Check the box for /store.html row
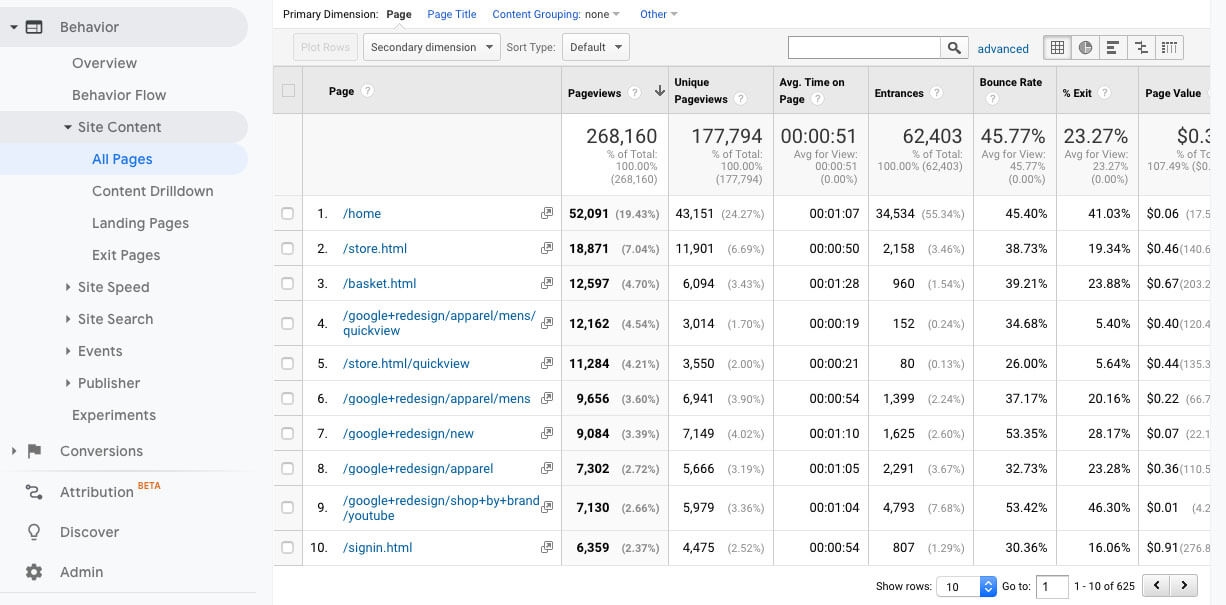Image resolution: width=1226 pixels, height=605 pixels. click(288, 249)
